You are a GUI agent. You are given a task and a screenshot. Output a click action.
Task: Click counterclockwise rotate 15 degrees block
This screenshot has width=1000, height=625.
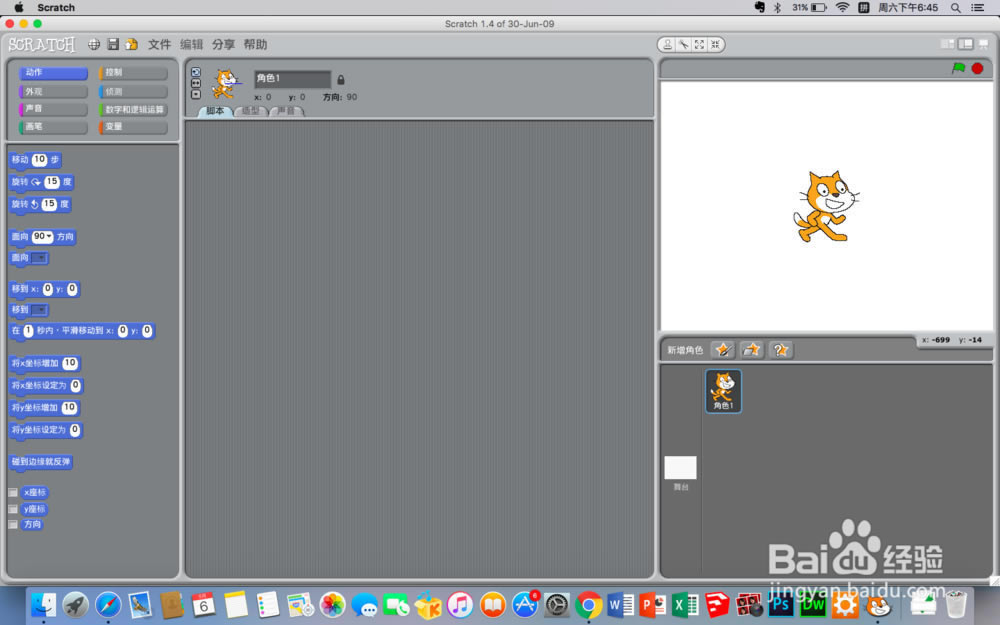point(40,204)
